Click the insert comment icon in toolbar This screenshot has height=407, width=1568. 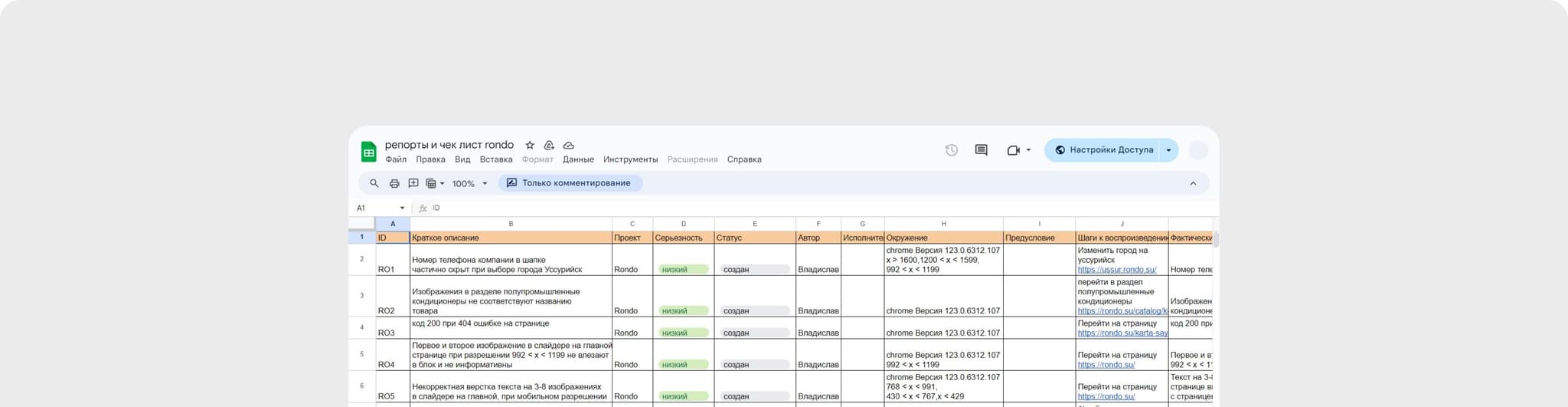pos(413,183)
